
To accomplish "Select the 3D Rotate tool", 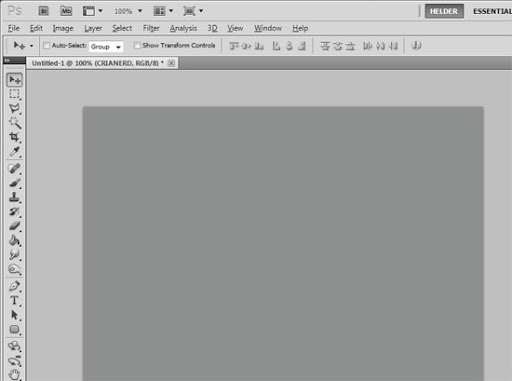I will (14, 346).
